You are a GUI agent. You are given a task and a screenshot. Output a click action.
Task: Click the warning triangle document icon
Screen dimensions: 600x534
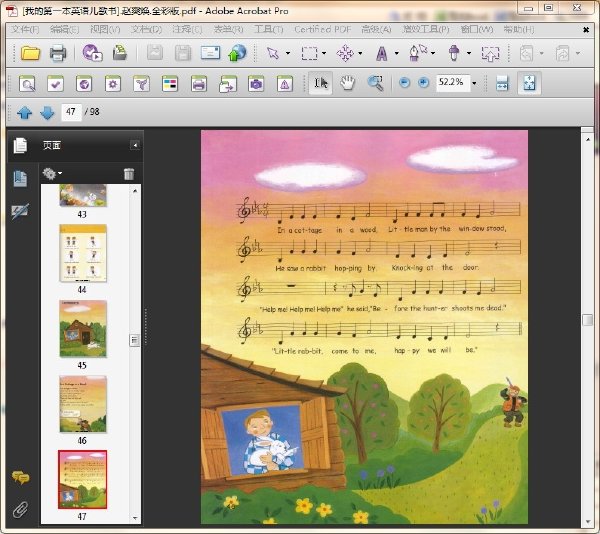pos(285,83)
